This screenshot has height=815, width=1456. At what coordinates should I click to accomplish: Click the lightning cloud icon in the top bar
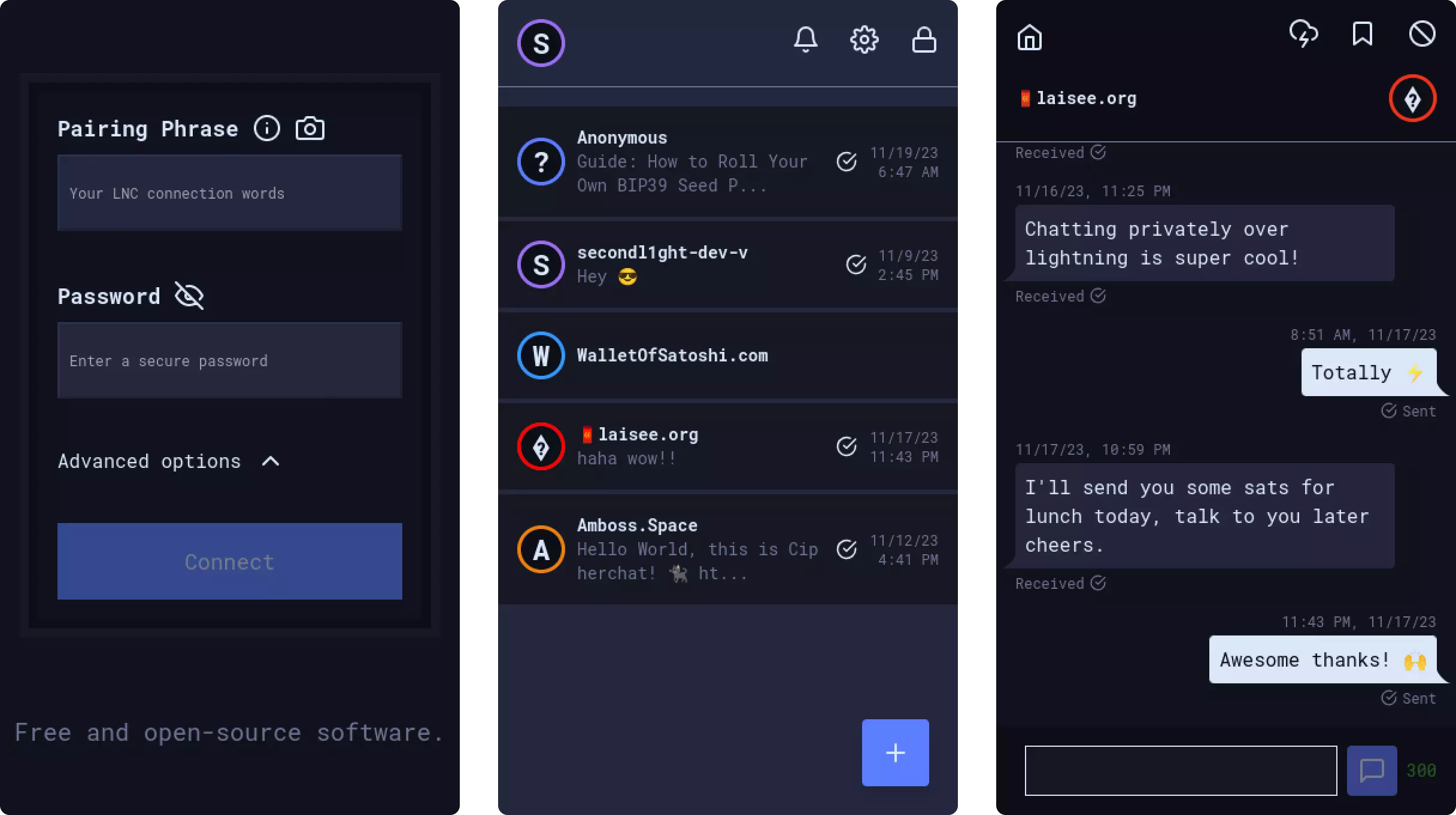(x=1304, y=34)
